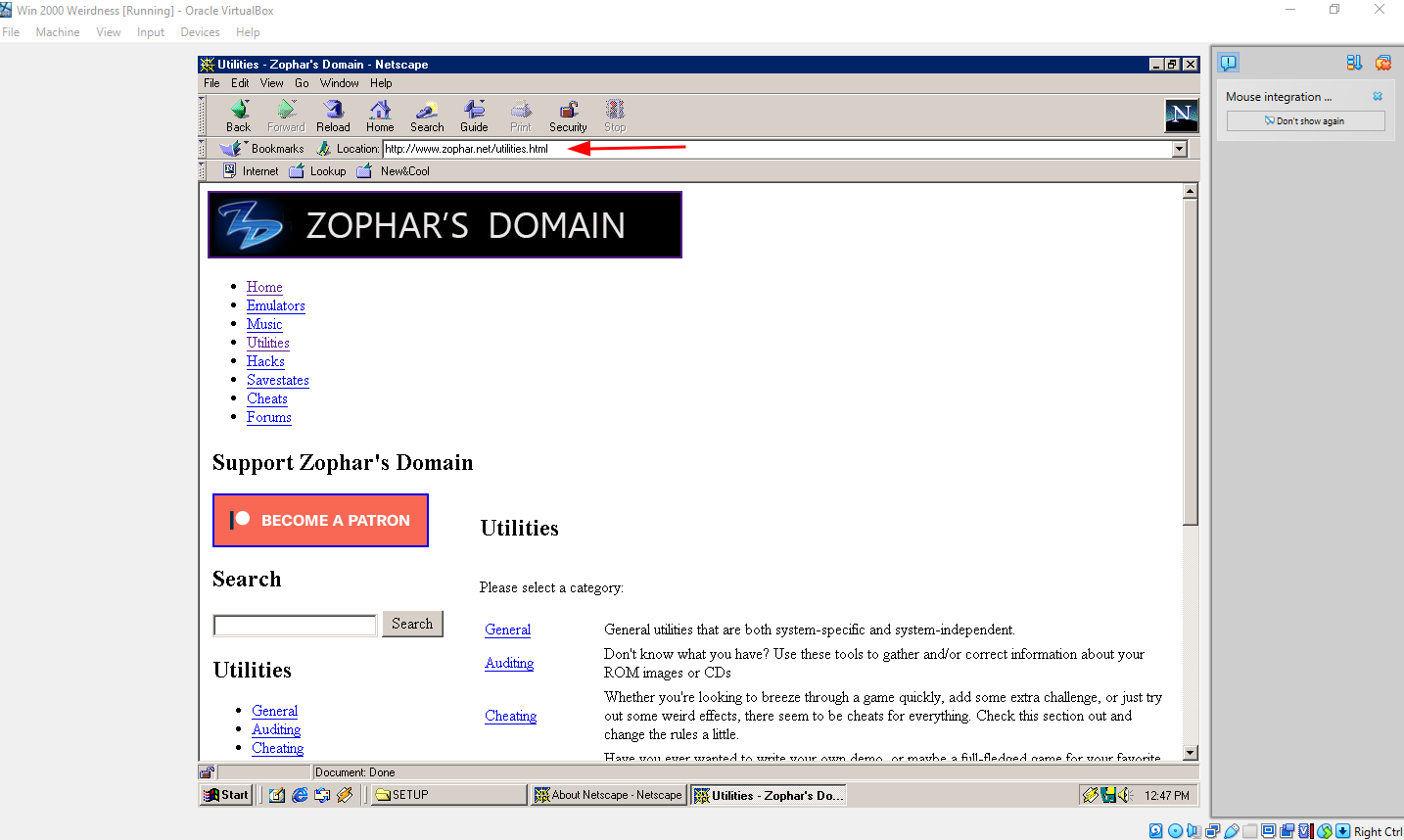This screenshot has width=1404, height=840.
Task: Open the Savestates link
Action: click(x=278, y=380)
